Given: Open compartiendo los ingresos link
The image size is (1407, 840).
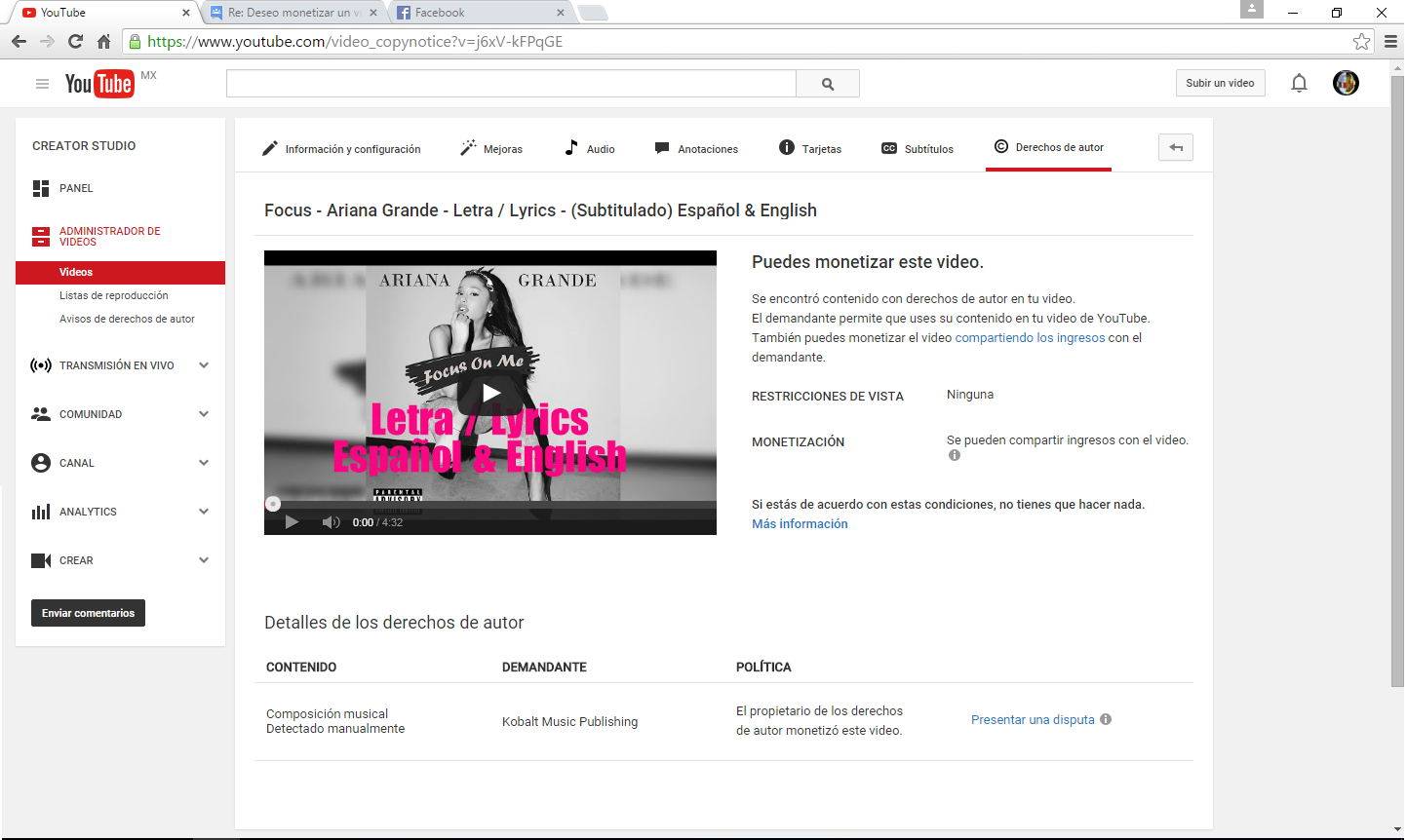Looking at the screenshot, I should [1030, 338].
